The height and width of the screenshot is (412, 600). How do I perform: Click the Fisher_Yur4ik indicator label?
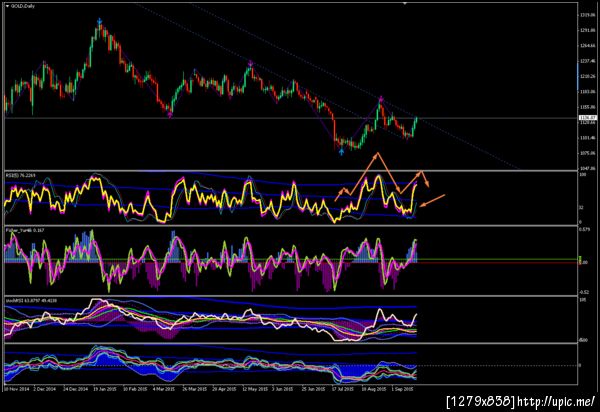pos(24,231)
